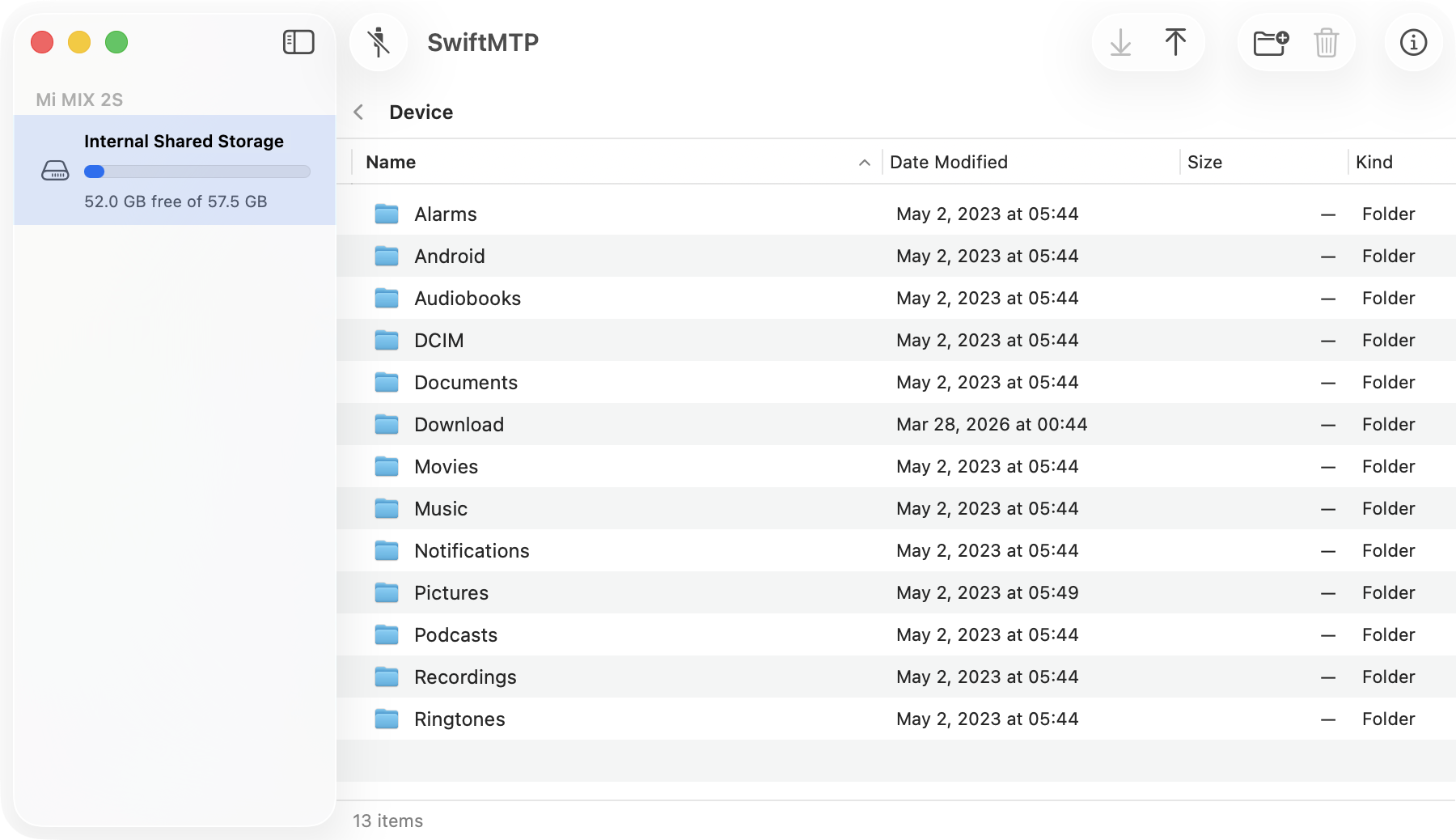This screenshot has width=1456, height=840.
Task: Open the info panel via the circled-i icon
Action: click(x=1413, y=42)
